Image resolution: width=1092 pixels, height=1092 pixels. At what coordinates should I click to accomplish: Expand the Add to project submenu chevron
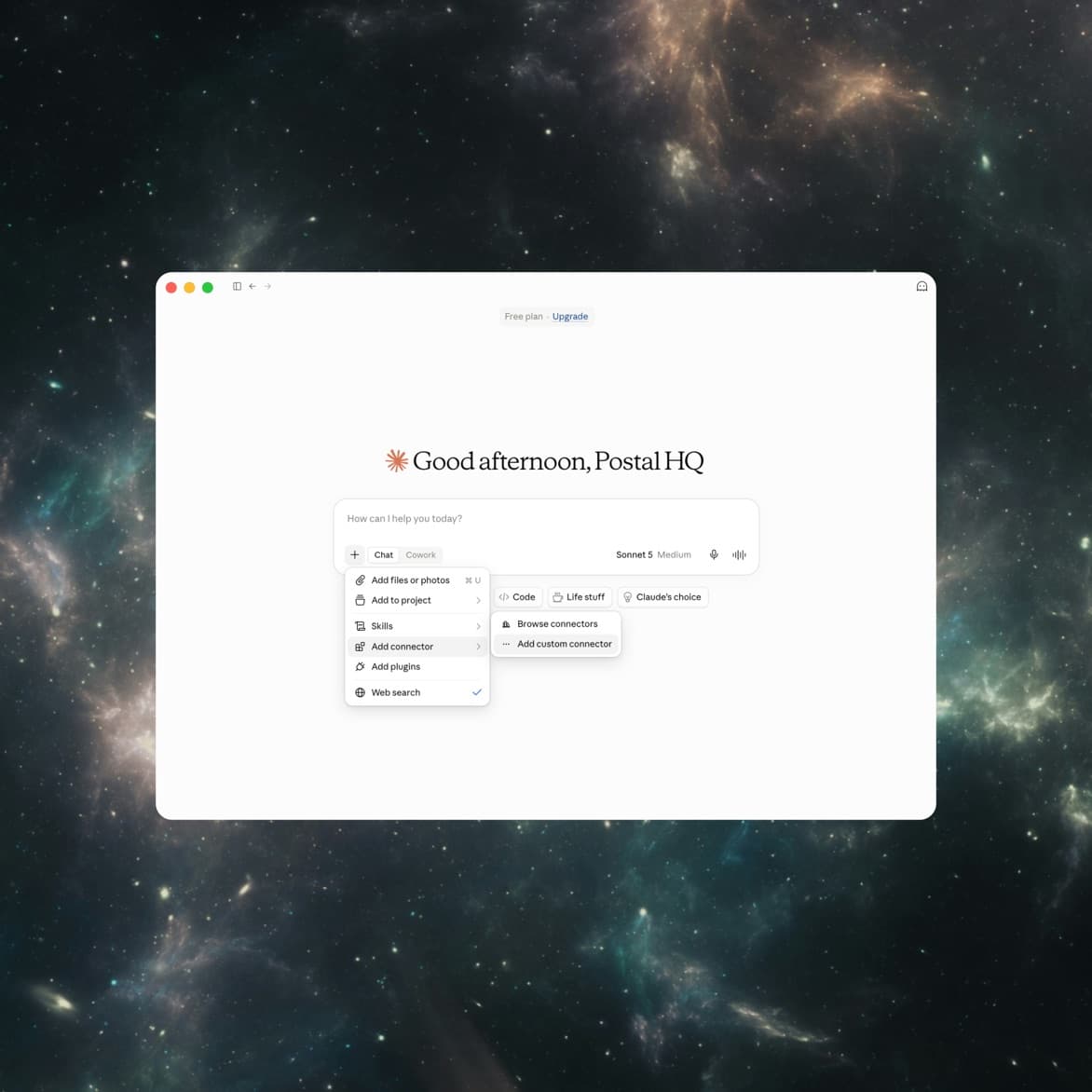tap(478, 600)
